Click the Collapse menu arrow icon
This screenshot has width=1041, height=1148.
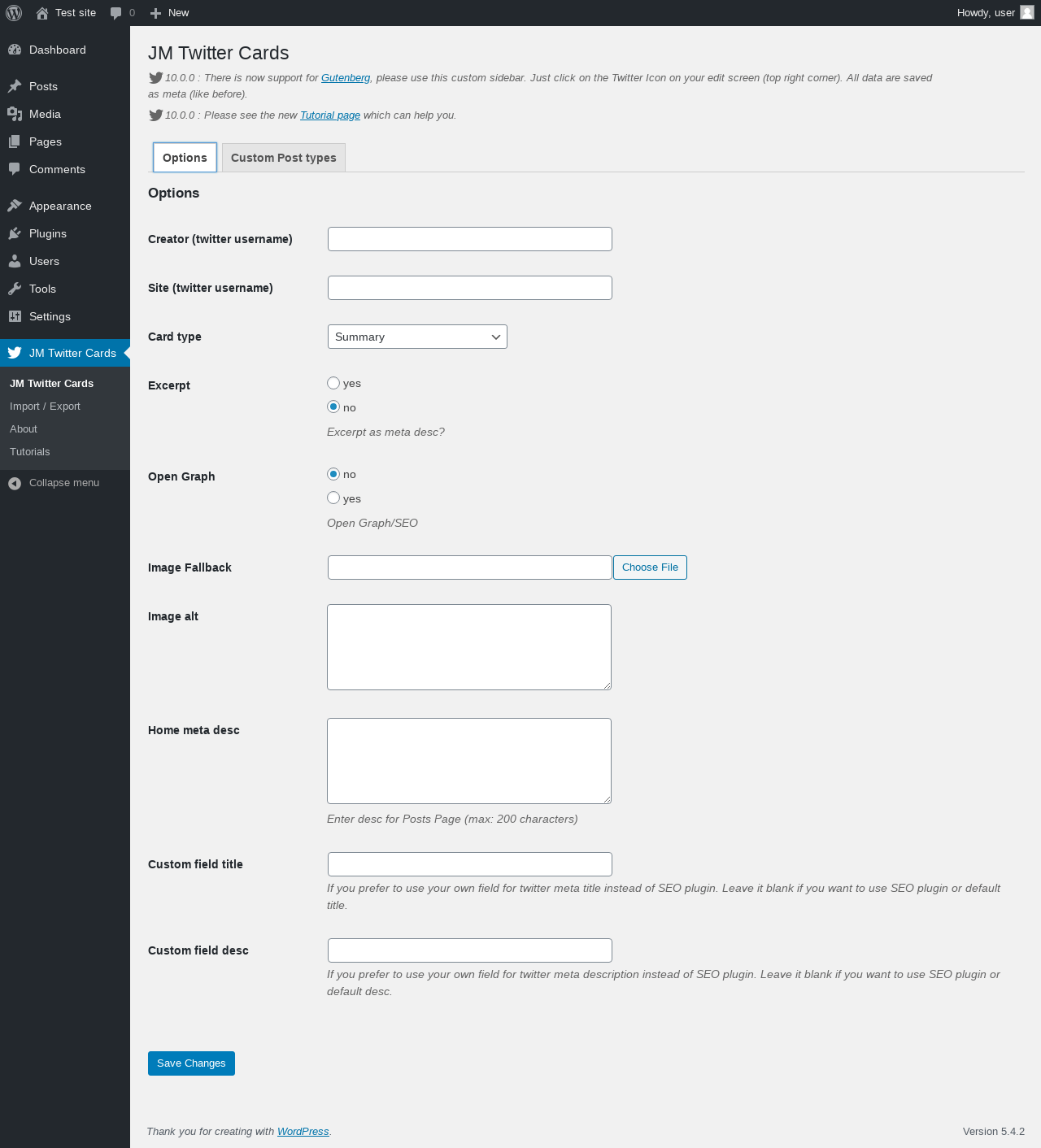[15, 483]
